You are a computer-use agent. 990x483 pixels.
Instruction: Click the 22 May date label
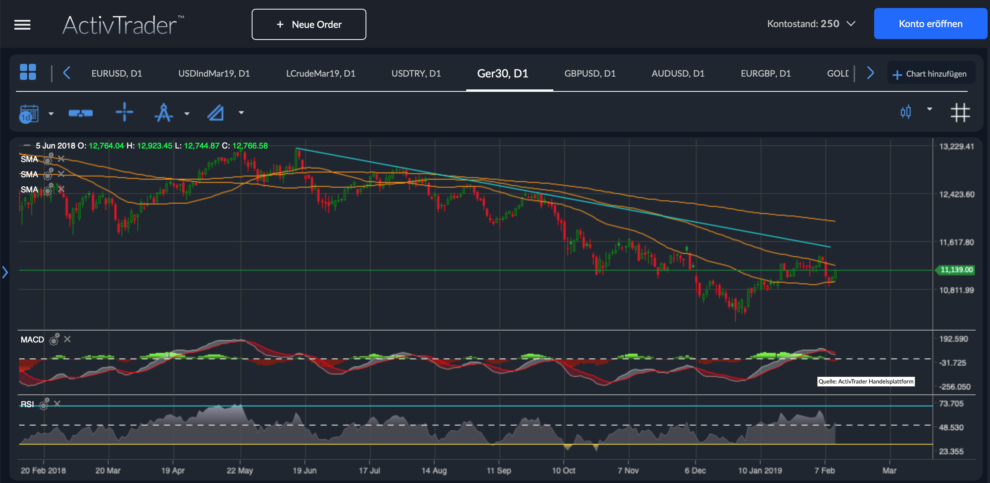(239, 471)
